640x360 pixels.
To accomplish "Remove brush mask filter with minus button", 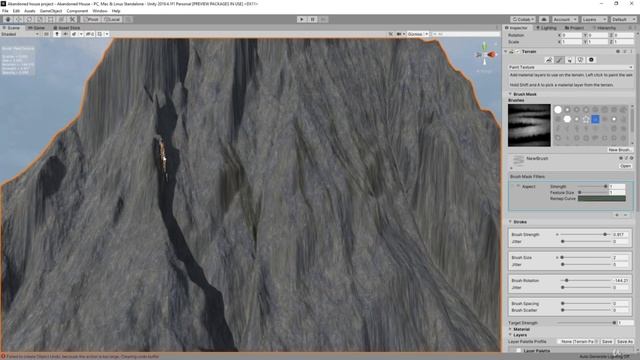I will click(626, 215).
